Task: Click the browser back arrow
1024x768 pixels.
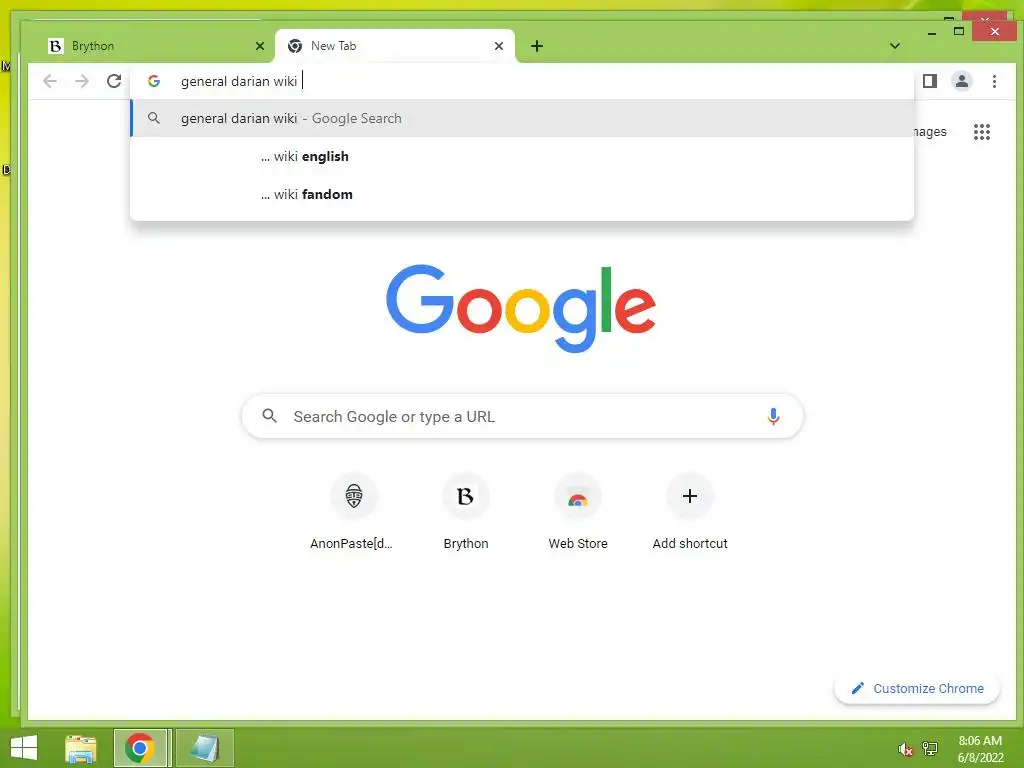Action: pyautogui.click(x=50, y=81)
